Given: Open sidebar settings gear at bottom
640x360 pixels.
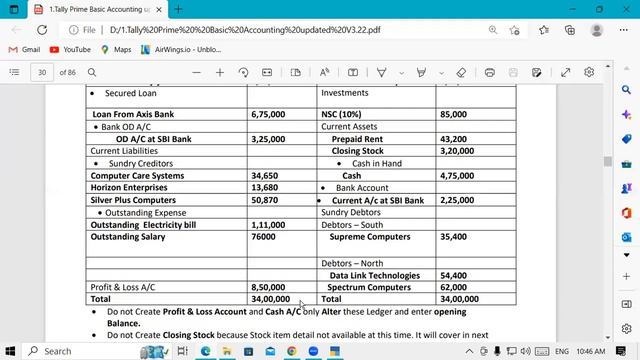Looking at the screenshot, I should (627, 329).
